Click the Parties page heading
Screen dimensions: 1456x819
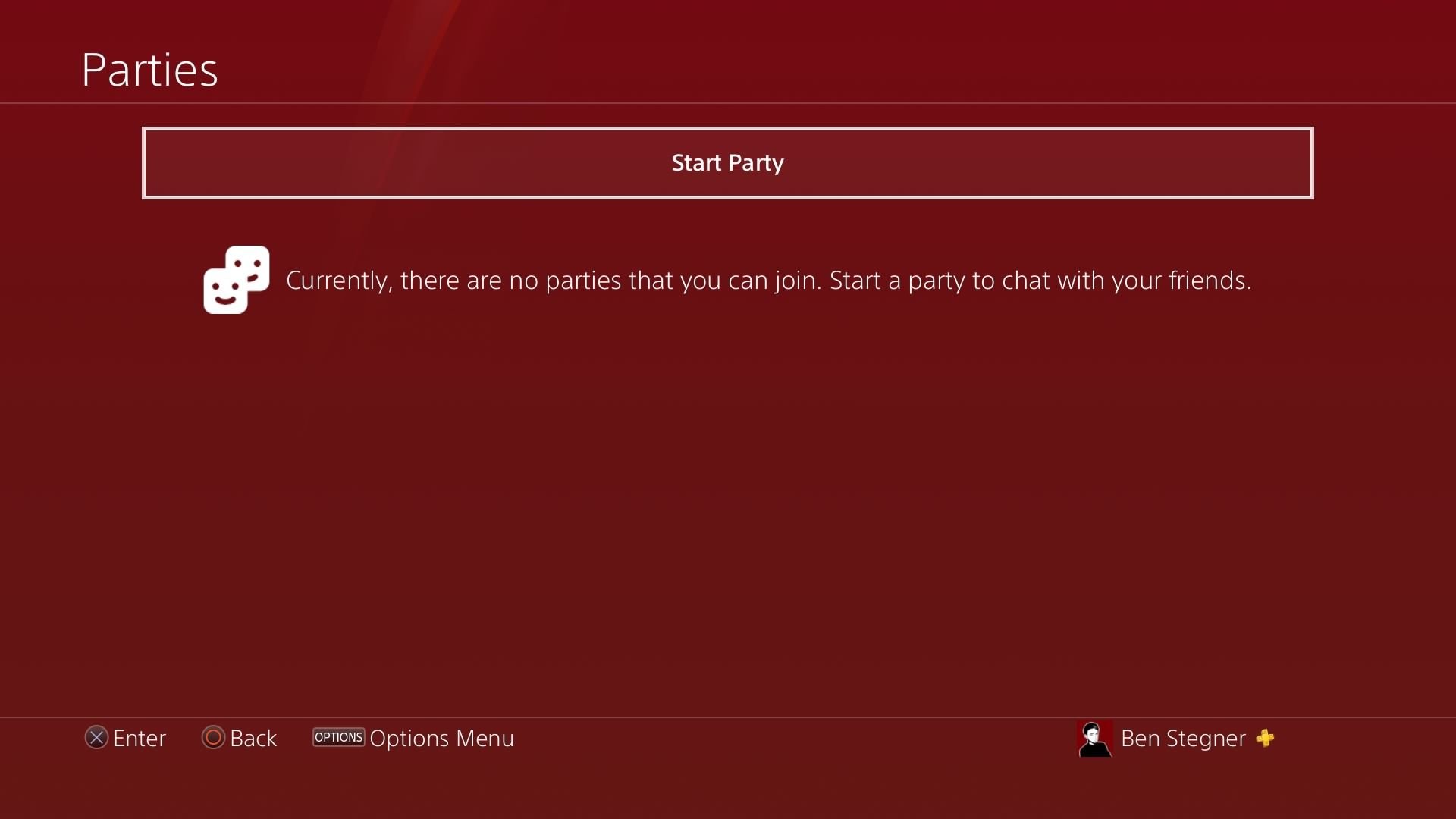pyautogui.click(x=149, y=70)
